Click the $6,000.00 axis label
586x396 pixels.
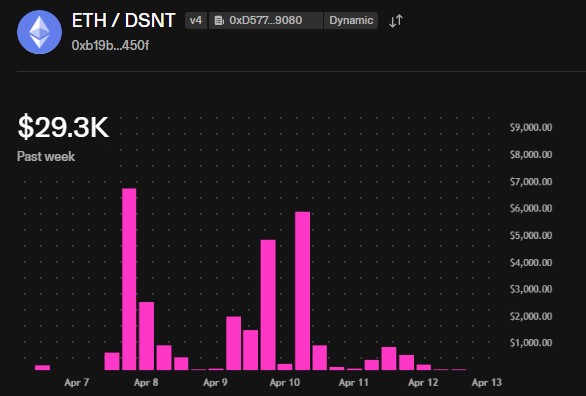pyautogui.click(x=531, y=208)
